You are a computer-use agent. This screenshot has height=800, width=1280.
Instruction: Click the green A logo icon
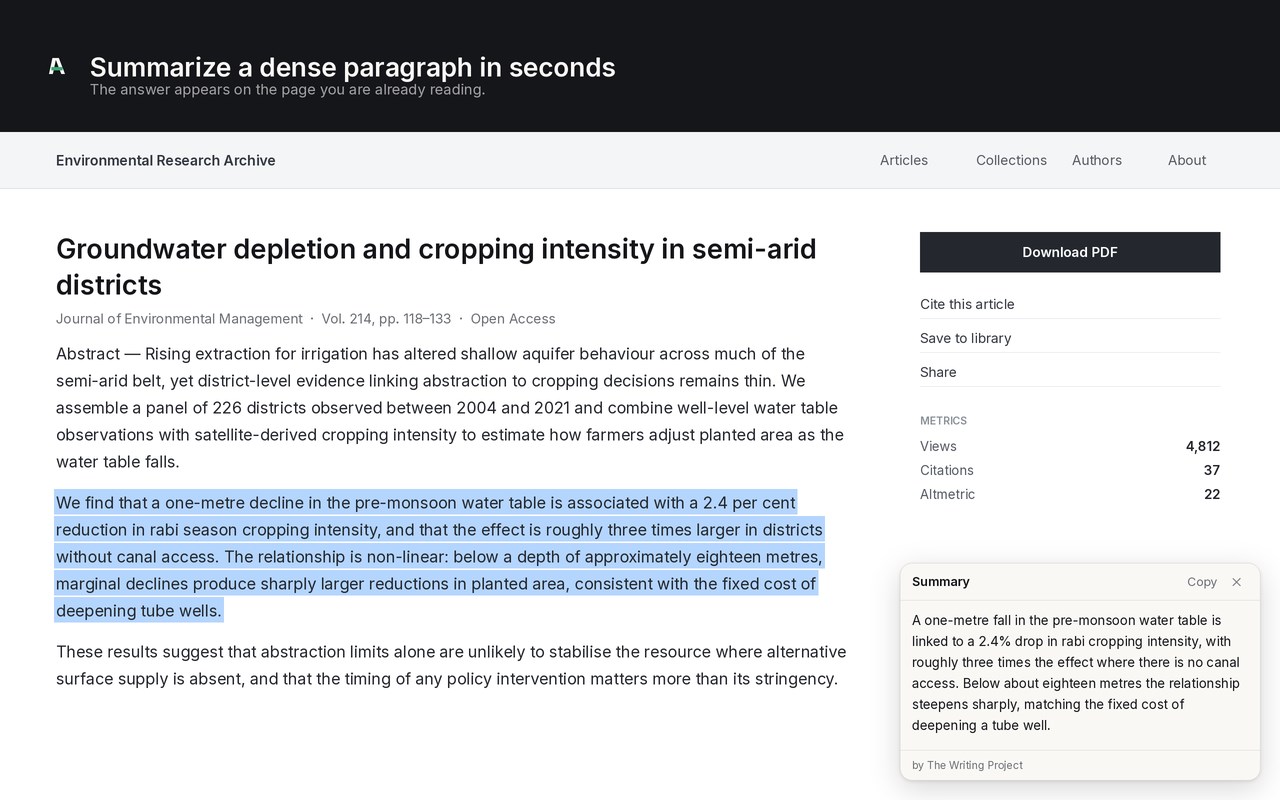pos(57,66)
